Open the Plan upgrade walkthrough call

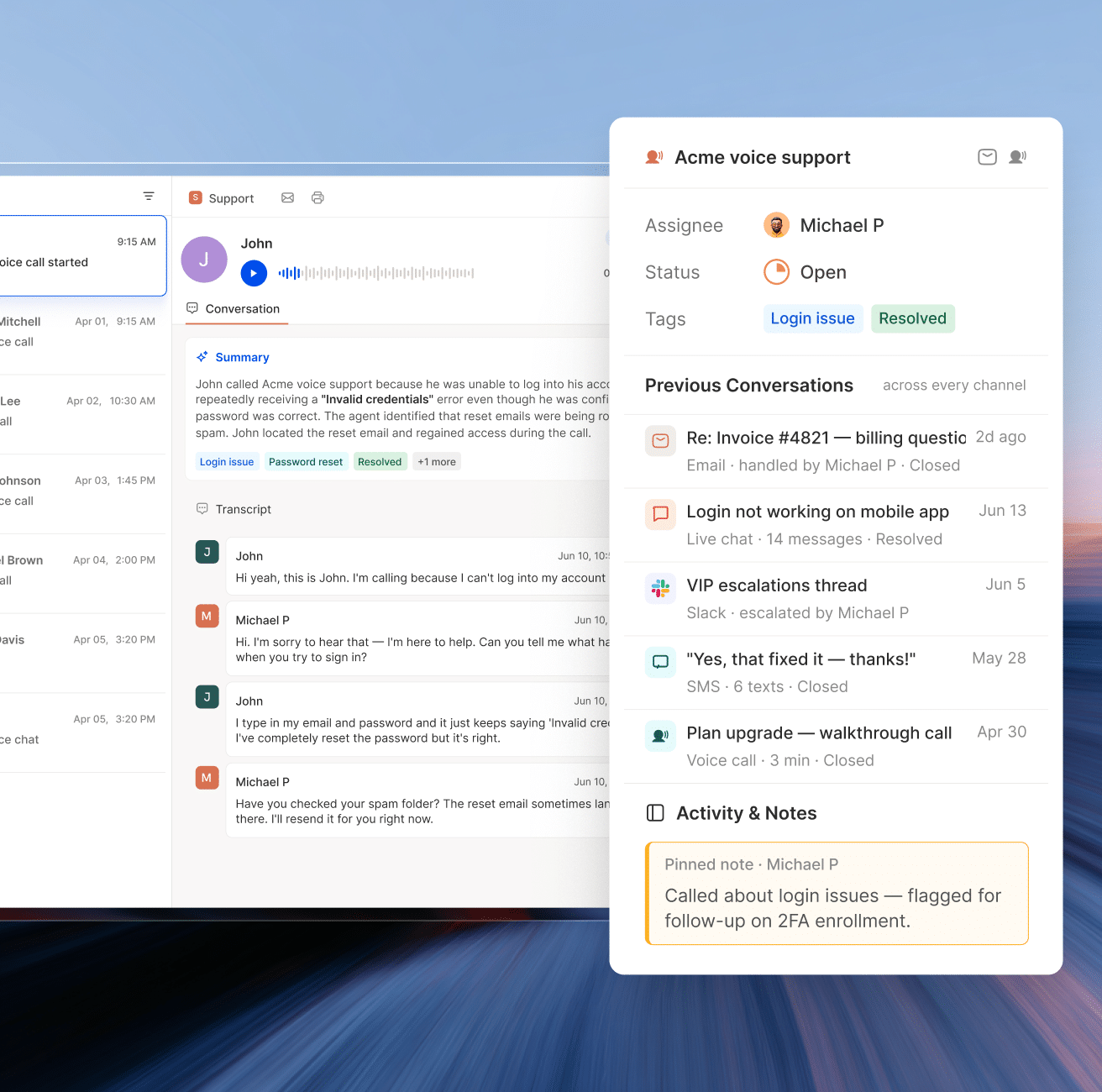click(837, 747)
